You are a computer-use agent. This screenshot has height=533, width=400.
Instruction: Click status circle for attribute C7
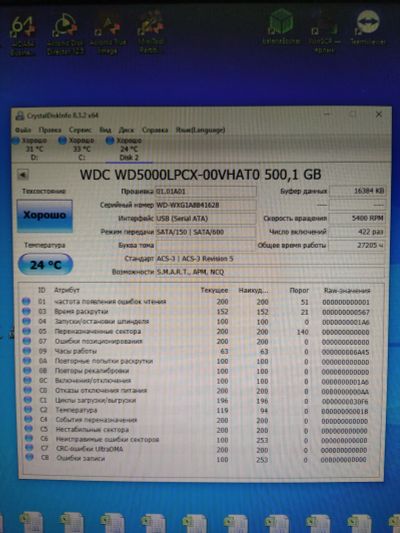tap(29, 448)
